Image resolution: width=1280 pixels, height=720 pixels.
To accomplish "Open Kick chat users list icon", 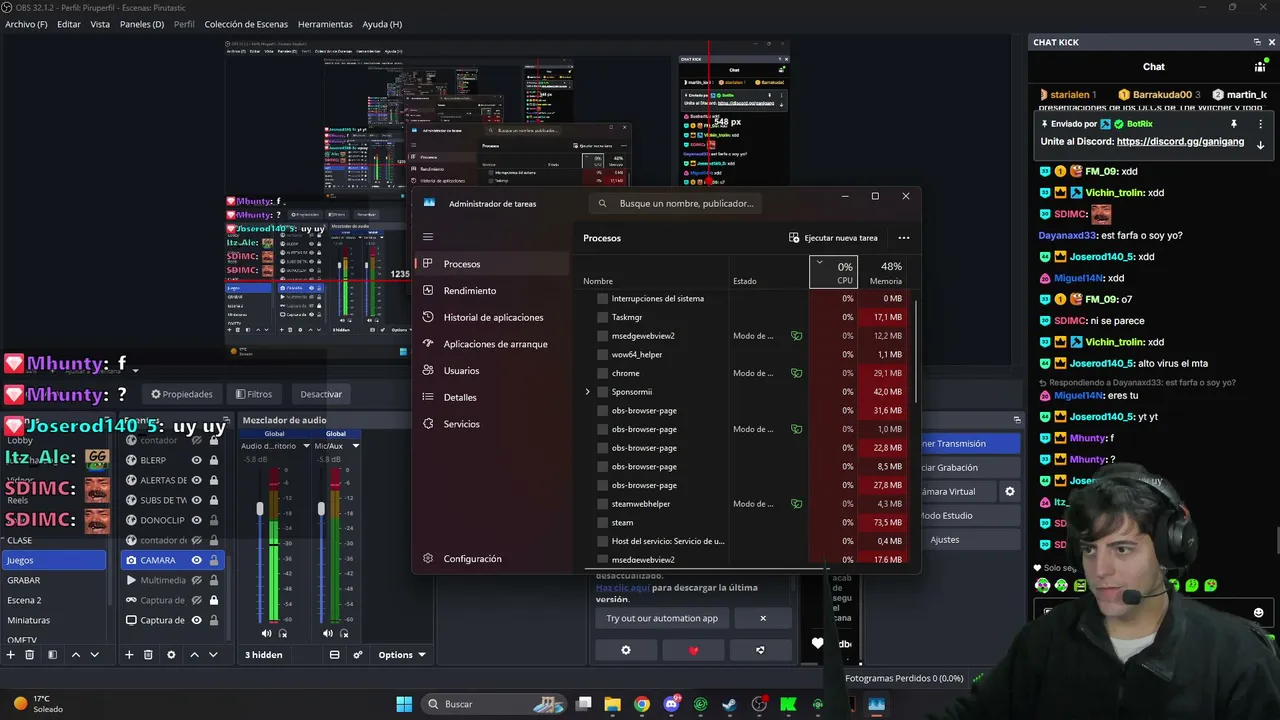I will pyautogui.click(x=1260, y=67).
